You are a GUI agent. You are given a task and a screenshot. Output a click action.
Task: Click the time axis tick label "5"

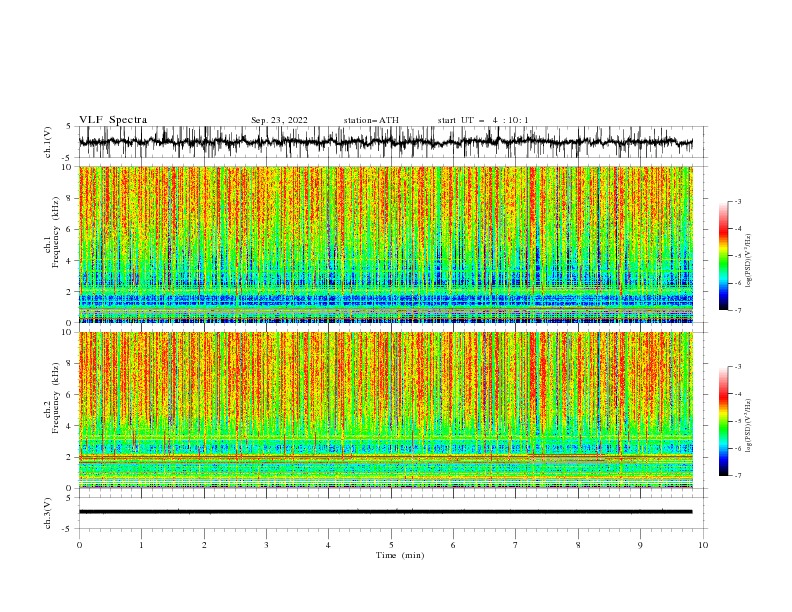pyautogui.click(x=391, y=545)
